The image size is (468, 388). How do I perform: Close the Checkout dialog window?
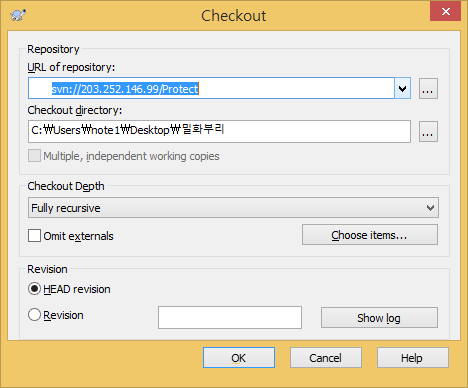click(x=445, y=12)
